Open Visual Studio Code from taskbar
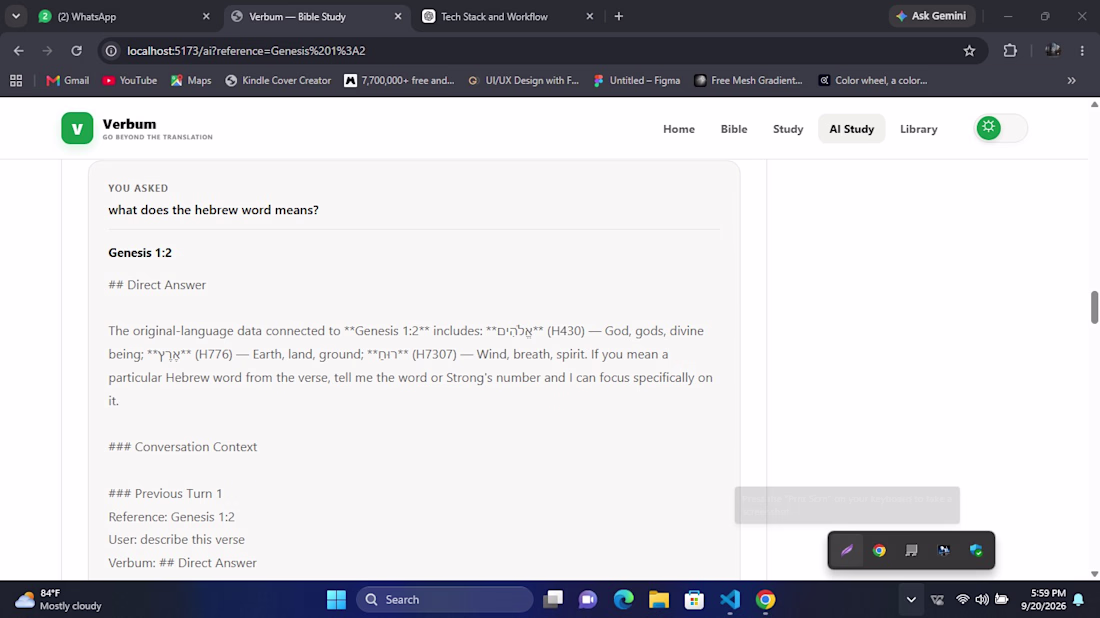This screenshot has height=618, width=1100. tap(730, 600)
